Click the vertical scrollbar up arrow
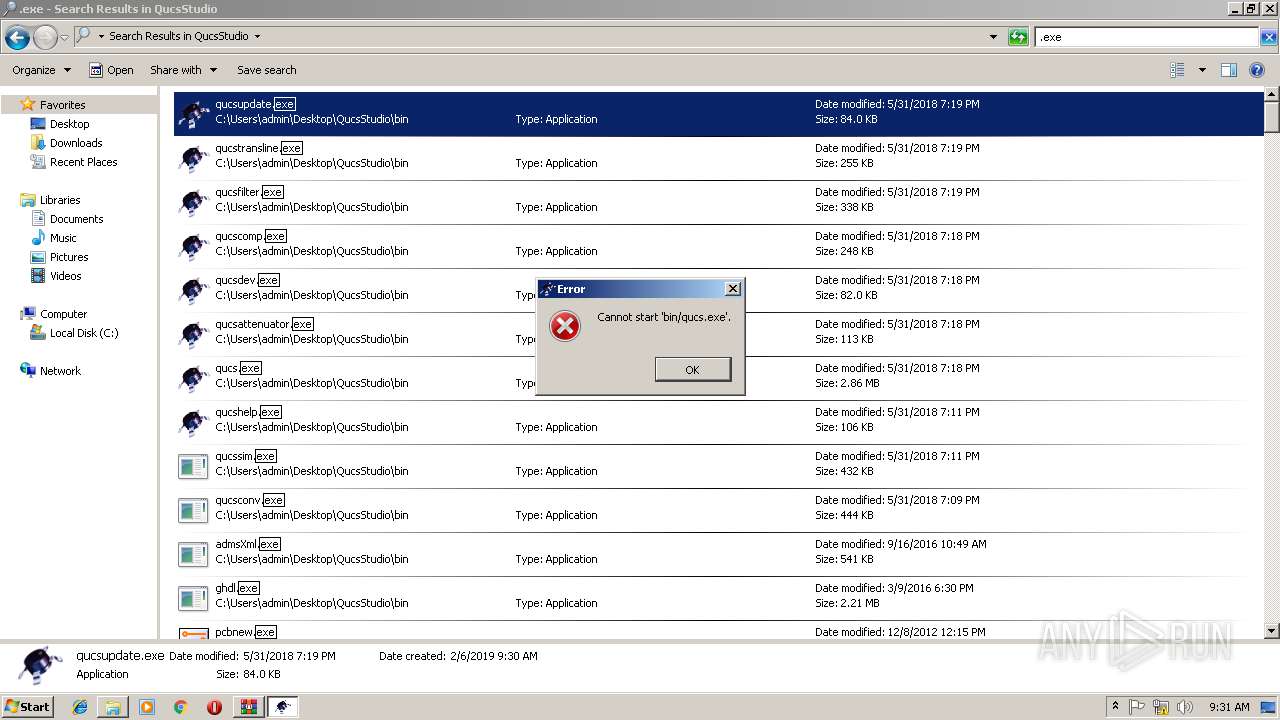Viewport: 1280px width, 720px height. (1271, 95)
